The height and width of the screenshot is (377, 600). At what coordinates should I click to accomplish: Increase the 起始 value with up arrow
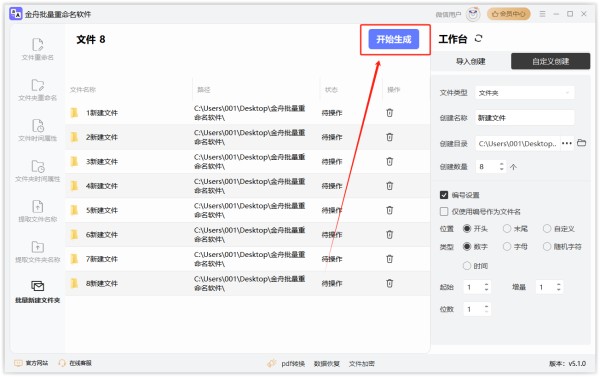point(486,284)
